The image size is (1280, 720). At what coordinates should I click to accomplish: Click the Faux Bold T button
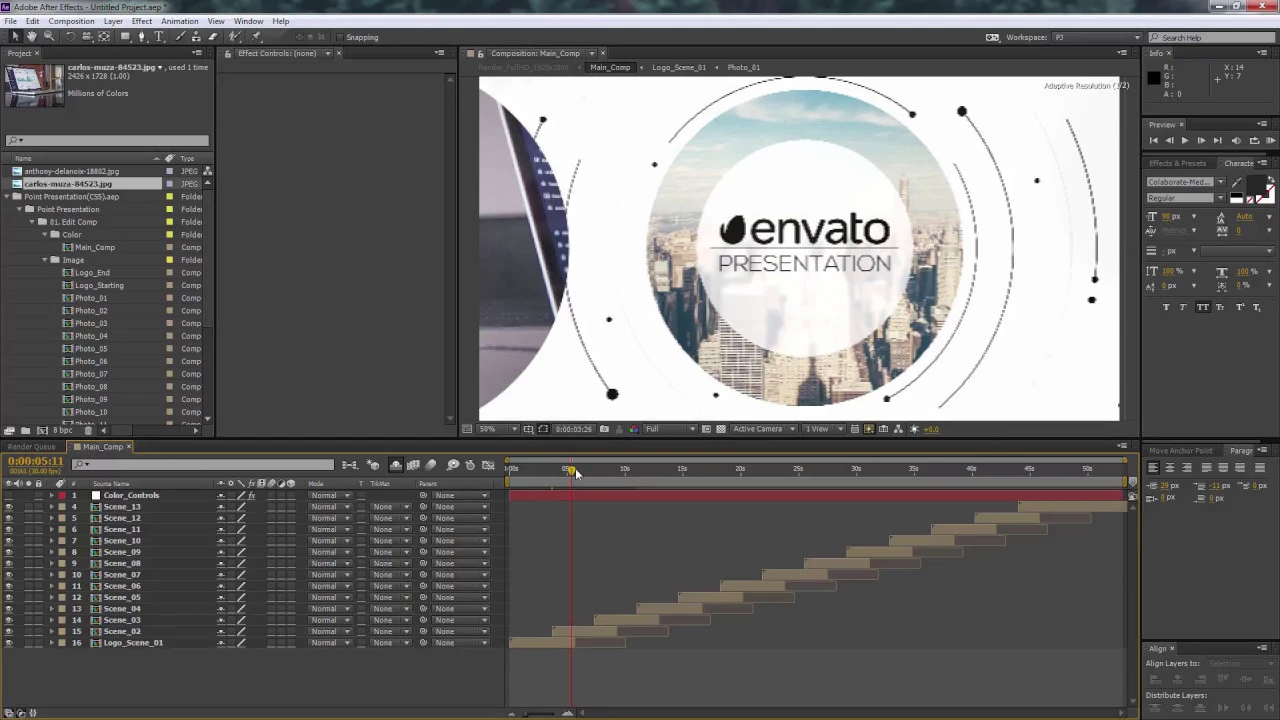pos(1166,307)
